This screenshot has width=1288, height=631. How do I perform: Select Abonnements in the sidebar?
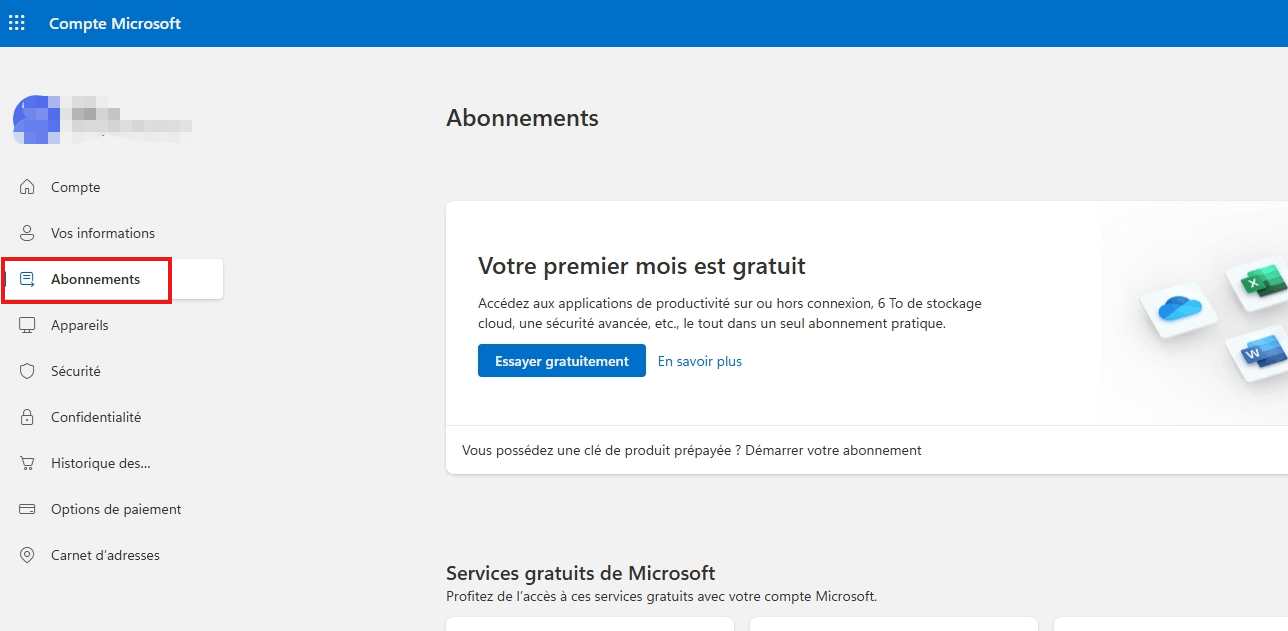tap(114, 279)
